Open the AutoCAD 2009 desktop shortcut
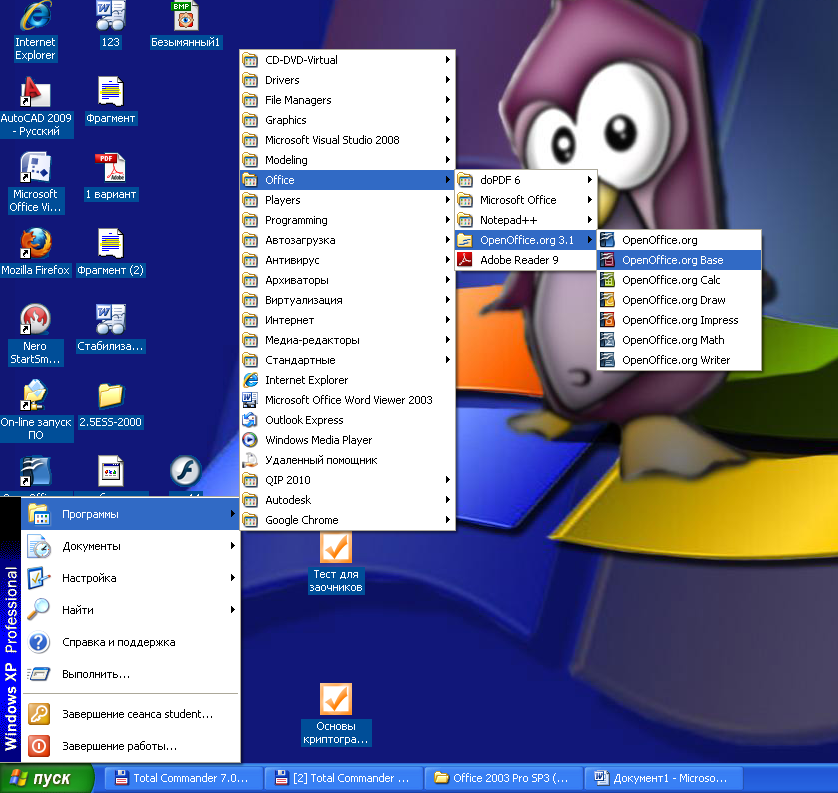The image size is (838, 793). click(x=36, y=107)
